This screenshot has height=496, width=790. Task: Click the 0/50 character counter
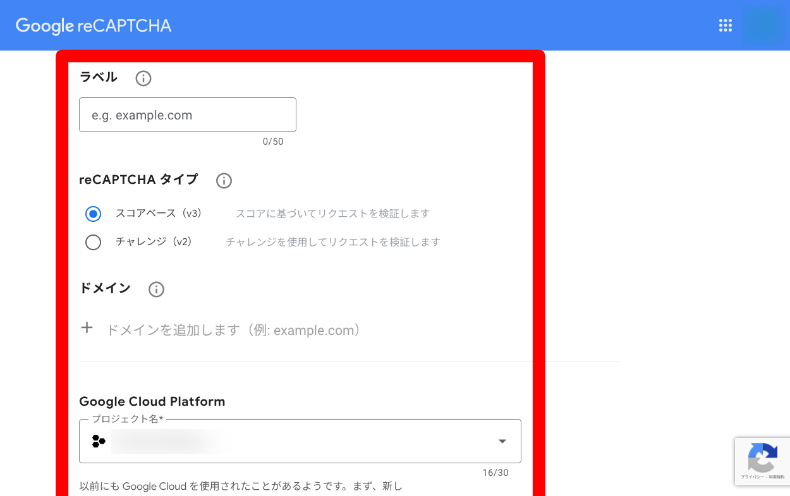[x=273, y=142]
